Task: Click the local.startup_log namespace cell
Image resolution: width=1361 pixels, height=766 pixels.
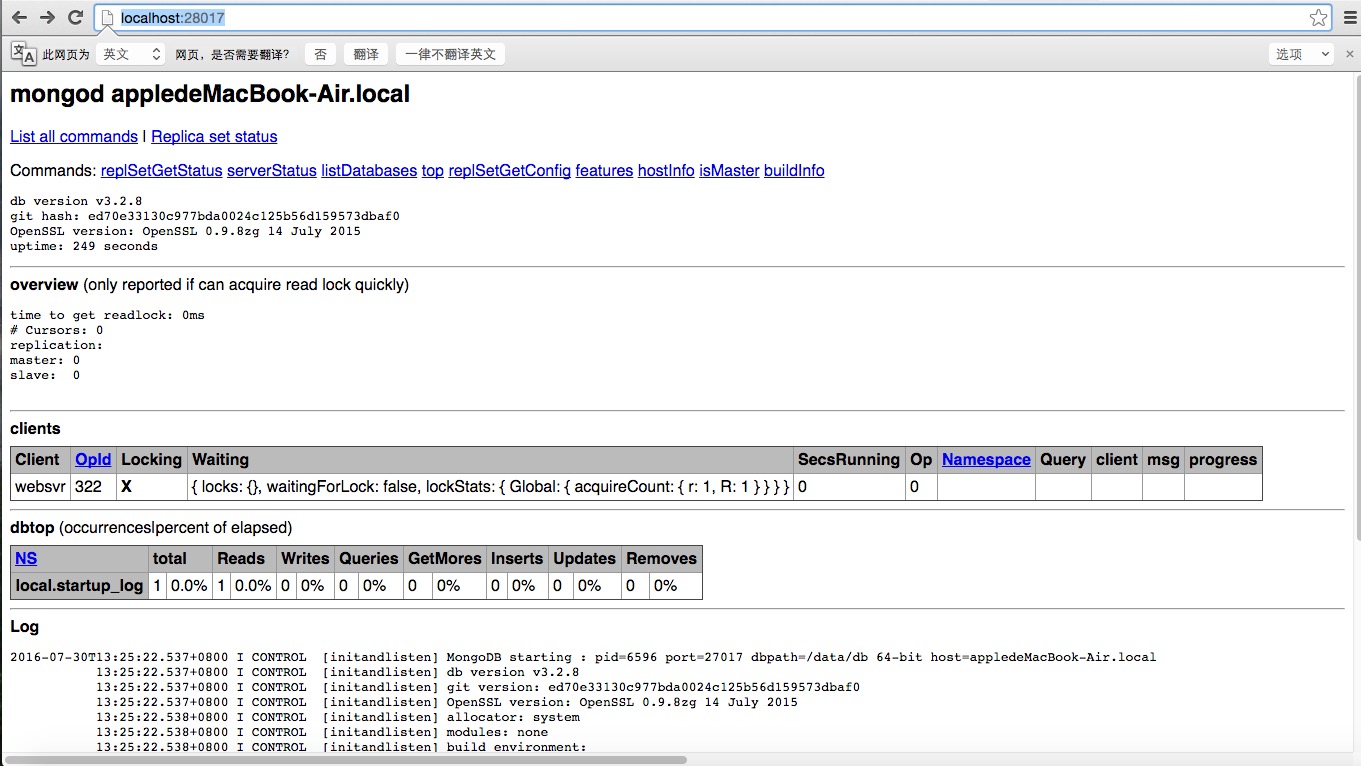Action: 79,586
